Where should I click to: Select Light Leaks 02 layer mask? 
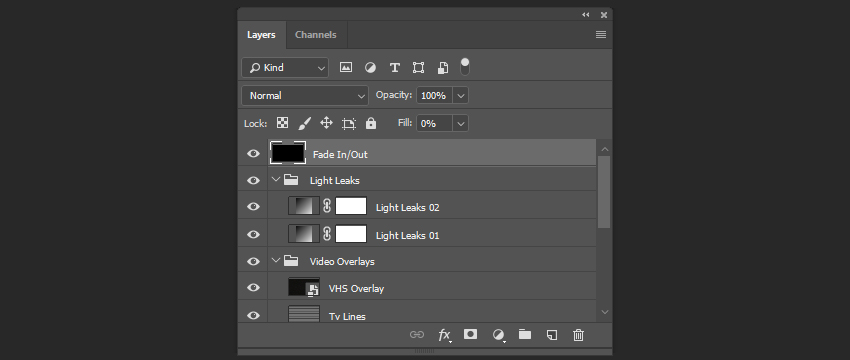[351, 206]
